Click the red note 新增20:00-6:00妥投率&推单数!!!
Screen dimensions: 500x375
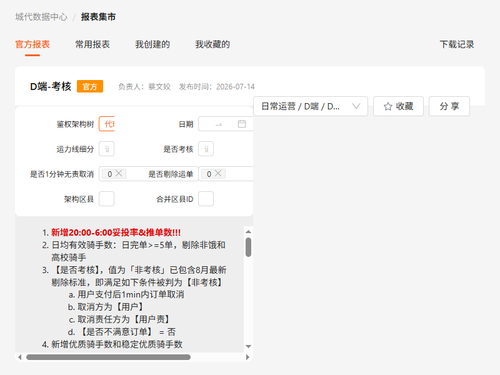tap(116, 232)
